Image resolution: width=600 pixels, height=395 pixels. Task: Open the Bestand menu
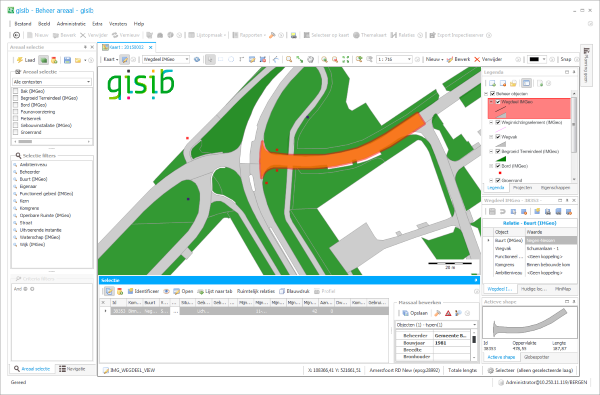(x=23, y=24)
